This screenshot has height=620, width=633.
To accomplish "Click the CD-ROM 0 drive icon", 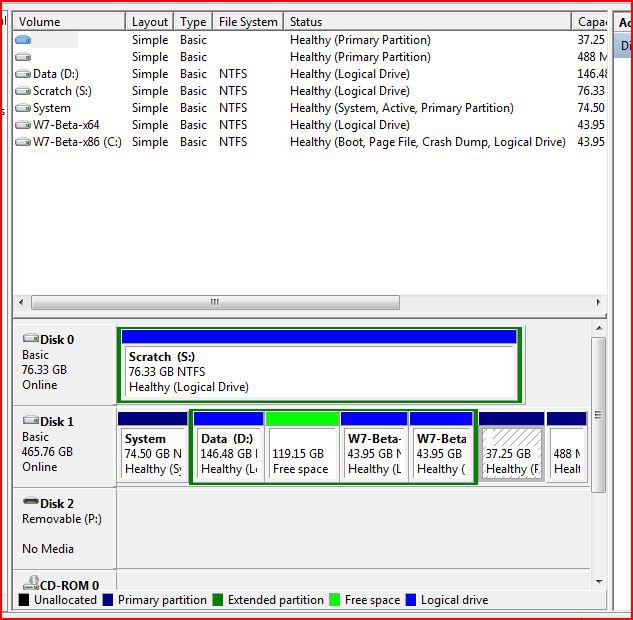I will coord(31,583).
